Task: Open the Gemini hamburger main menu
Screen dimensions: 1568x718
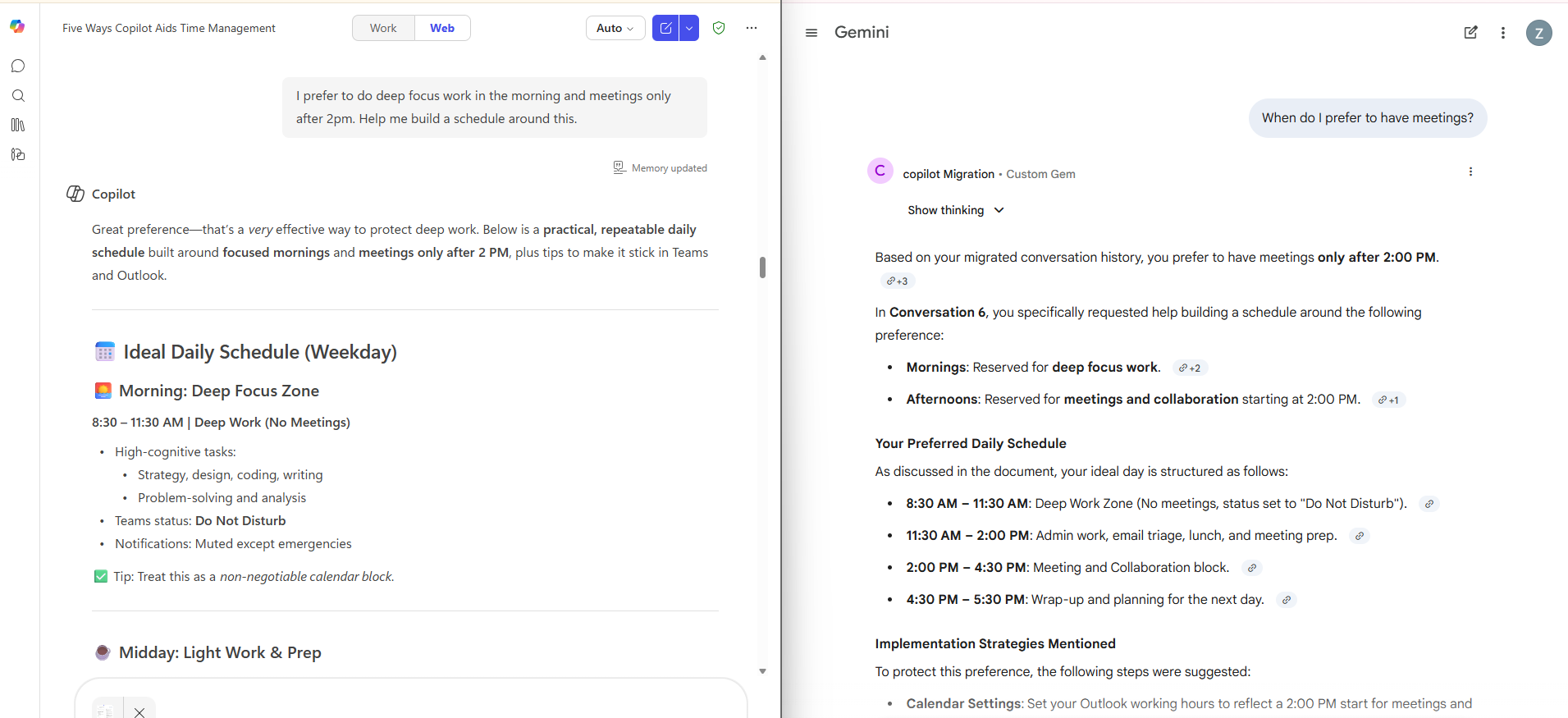Action: 811,33
